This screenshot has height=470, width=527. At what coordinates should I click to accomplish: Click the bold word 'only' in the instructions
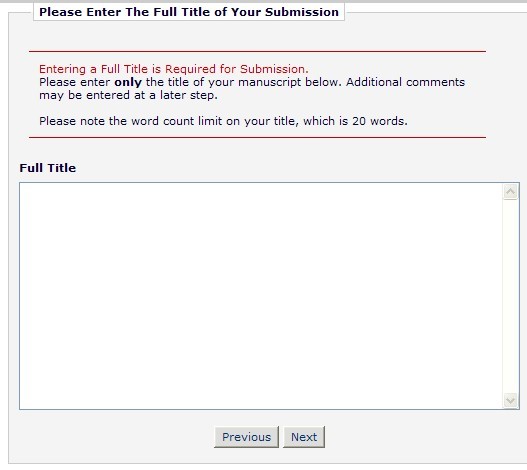tap(128, 82)
